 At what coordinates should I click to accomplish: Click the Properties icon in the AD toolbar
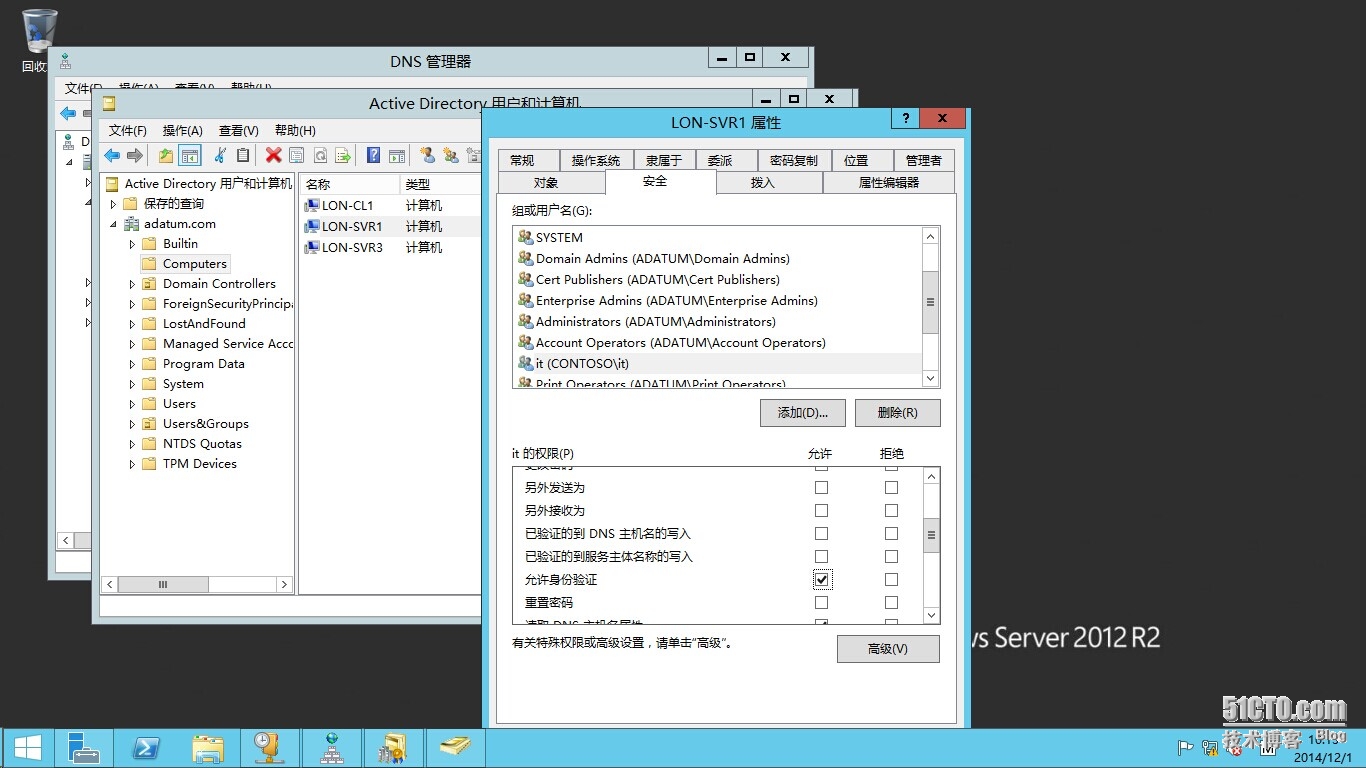(x=296, y=155)
